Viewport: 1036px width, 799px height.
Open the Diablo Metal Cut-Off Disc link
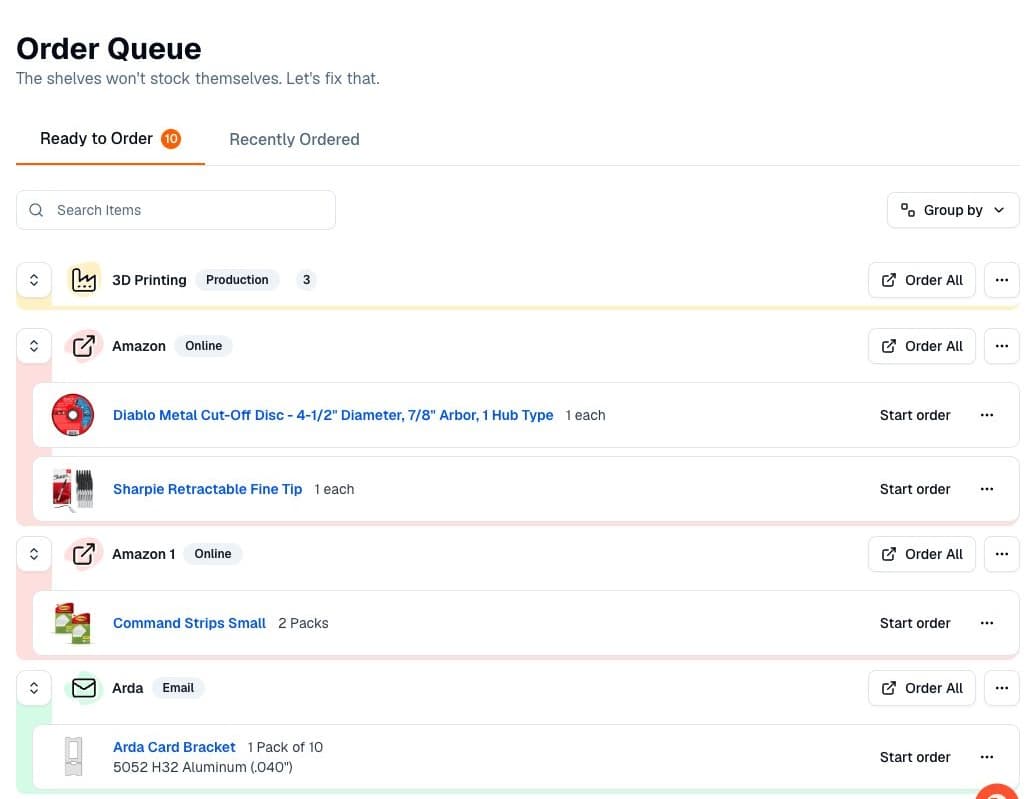click(333, 415)
